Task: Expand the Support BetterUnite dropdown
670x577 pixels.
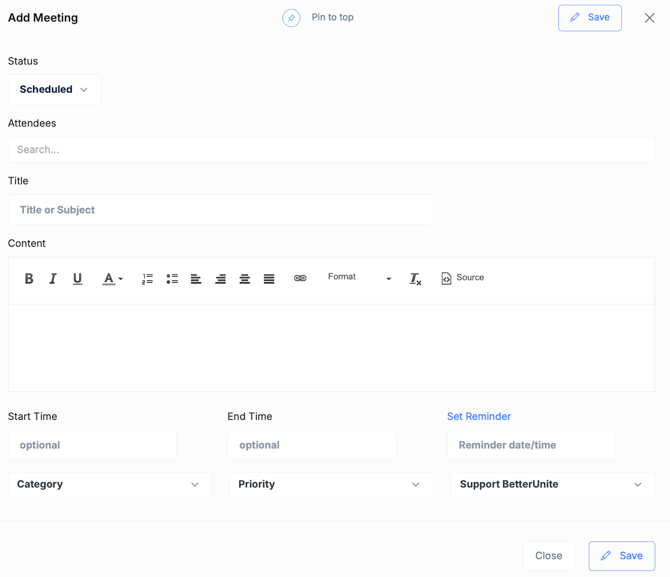Action: (x=551, y=485)
